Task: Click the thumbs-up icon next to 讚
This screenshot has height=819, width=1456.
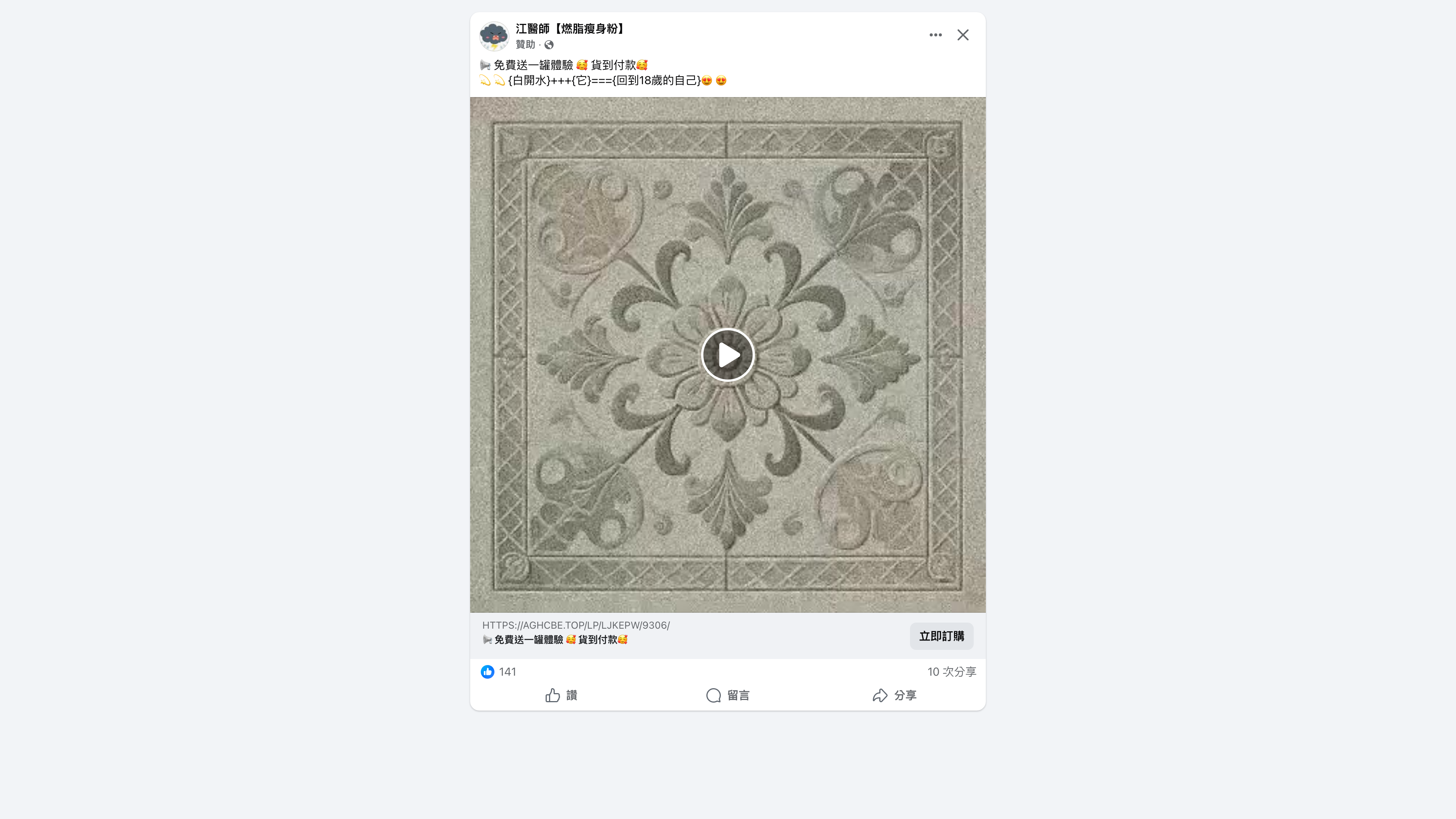Action: (553, 696)
